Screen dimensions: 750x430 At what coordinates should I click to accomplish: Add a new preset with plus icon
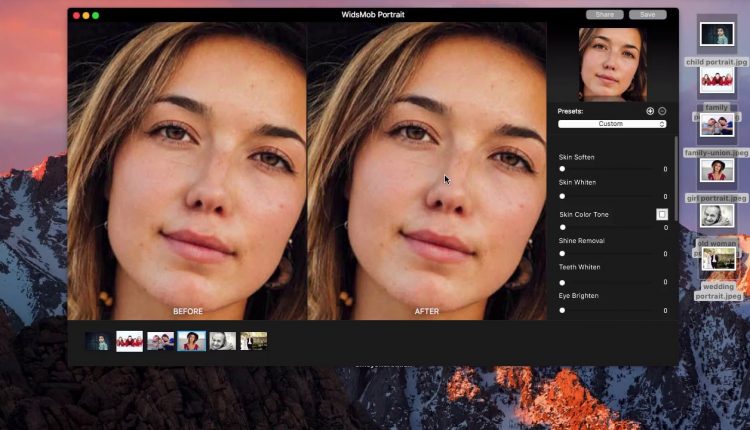(x=650, y=111)
